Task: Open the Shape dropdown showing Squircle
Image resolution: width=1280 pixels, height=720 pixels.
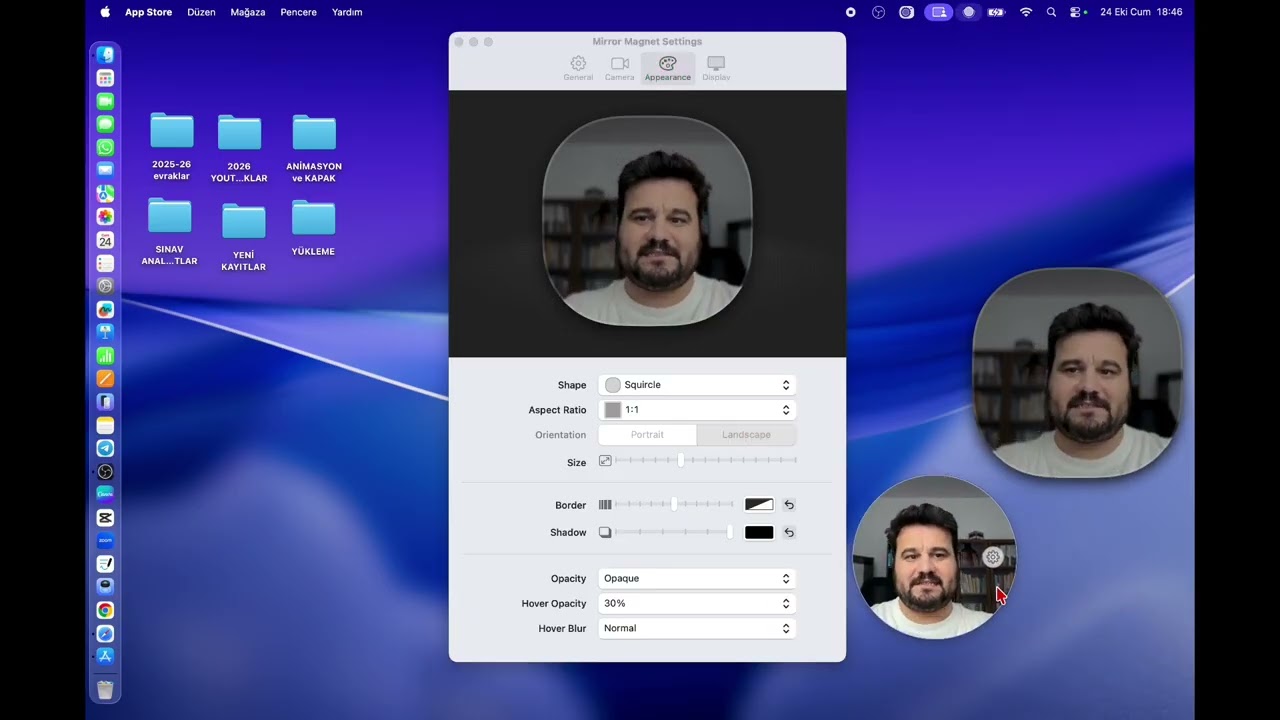Action: coord(698,385)
